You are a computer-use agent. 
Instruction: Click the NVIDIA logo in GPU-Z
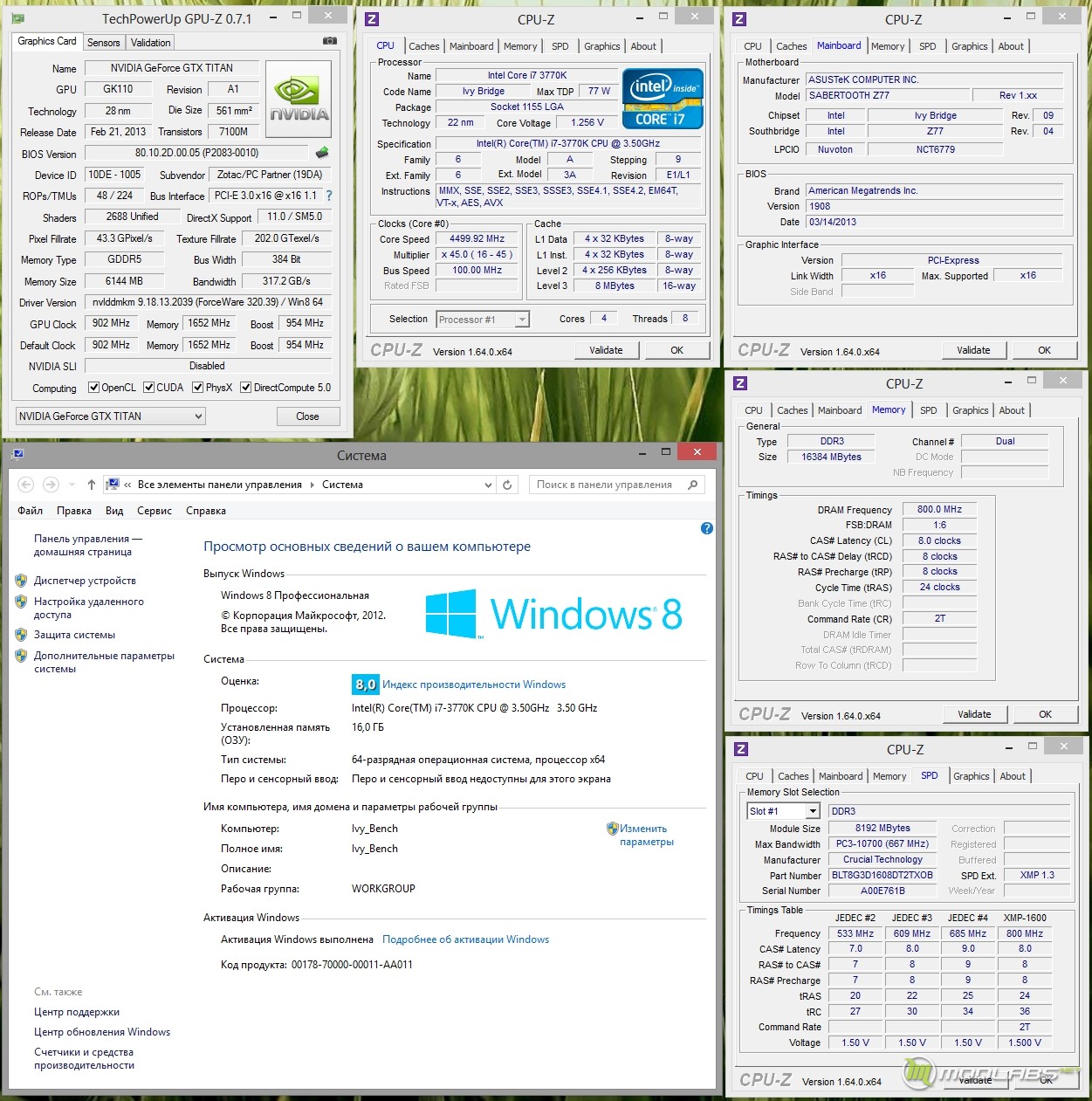tap(299, 99)
